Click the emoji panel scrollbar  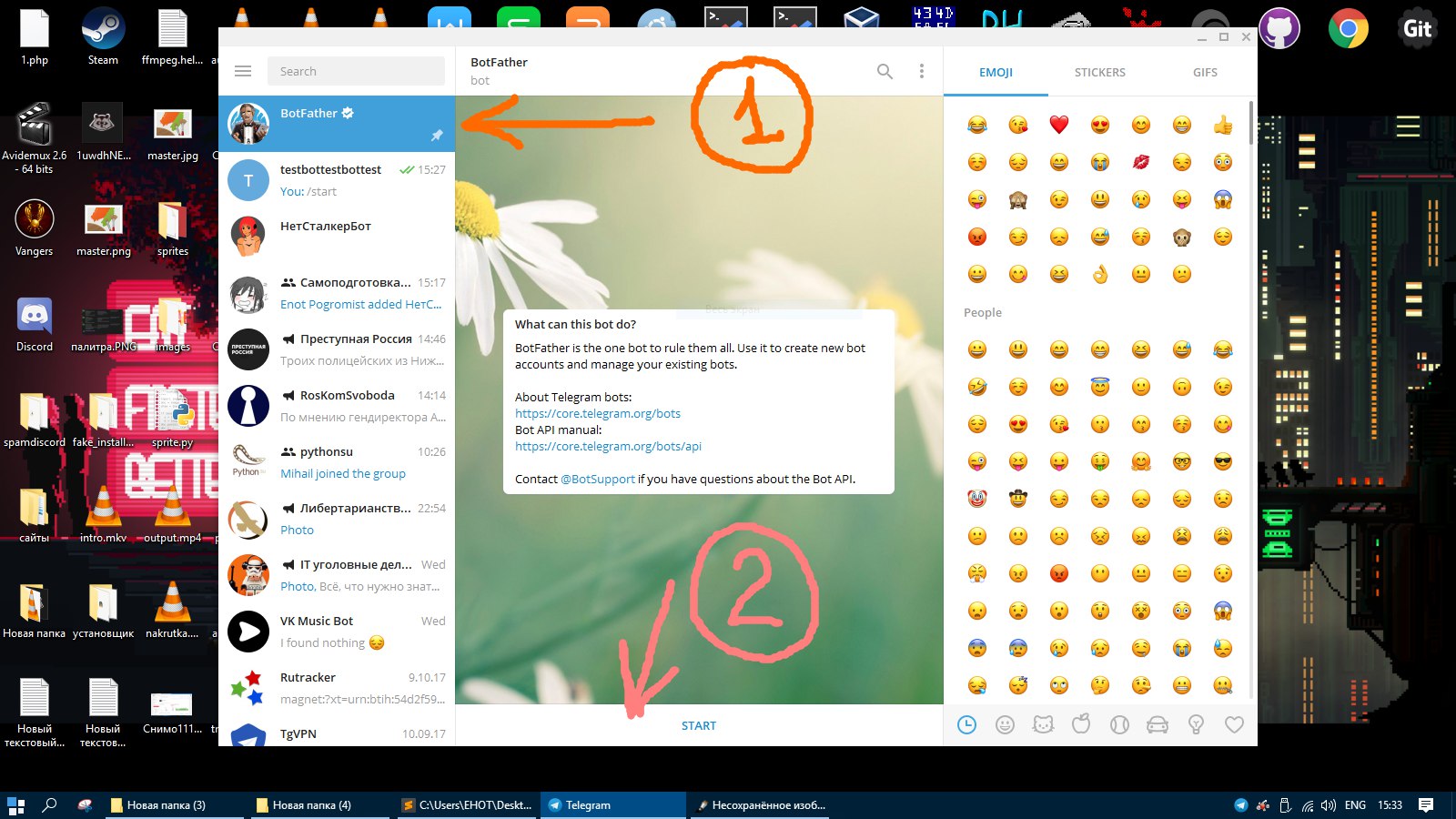point(1251,123)
